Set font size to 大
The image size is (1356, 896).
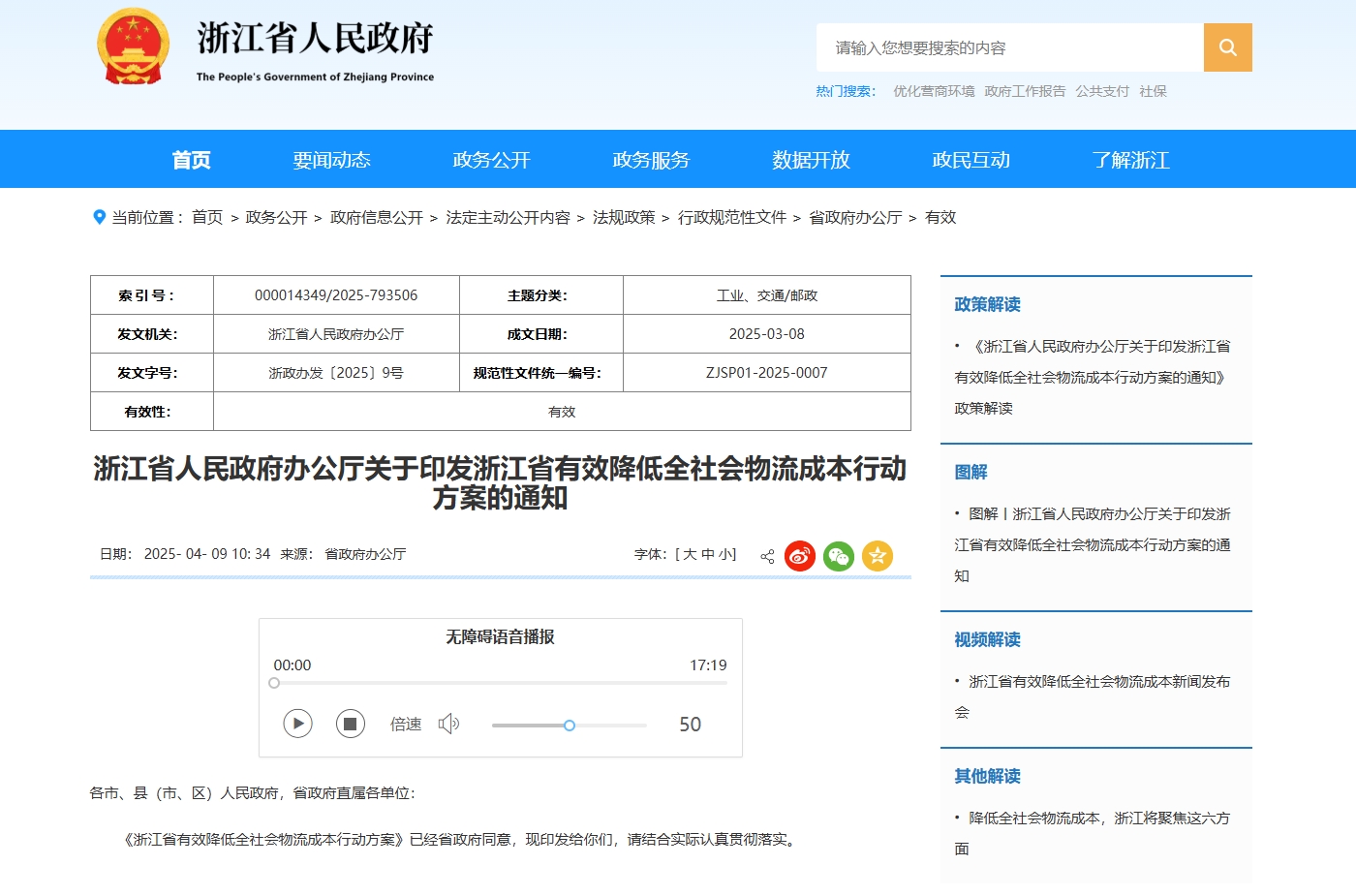[x=690, y=554]
